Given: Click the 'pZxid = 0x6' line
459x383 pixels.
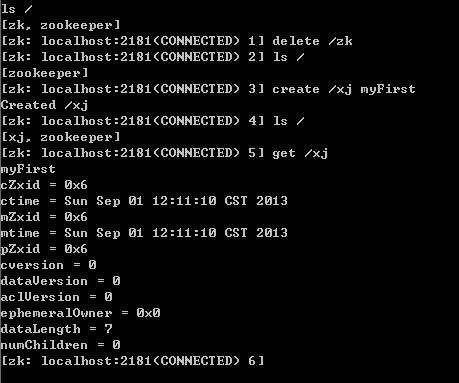Looking at the screenshot, I should point(44,249).
